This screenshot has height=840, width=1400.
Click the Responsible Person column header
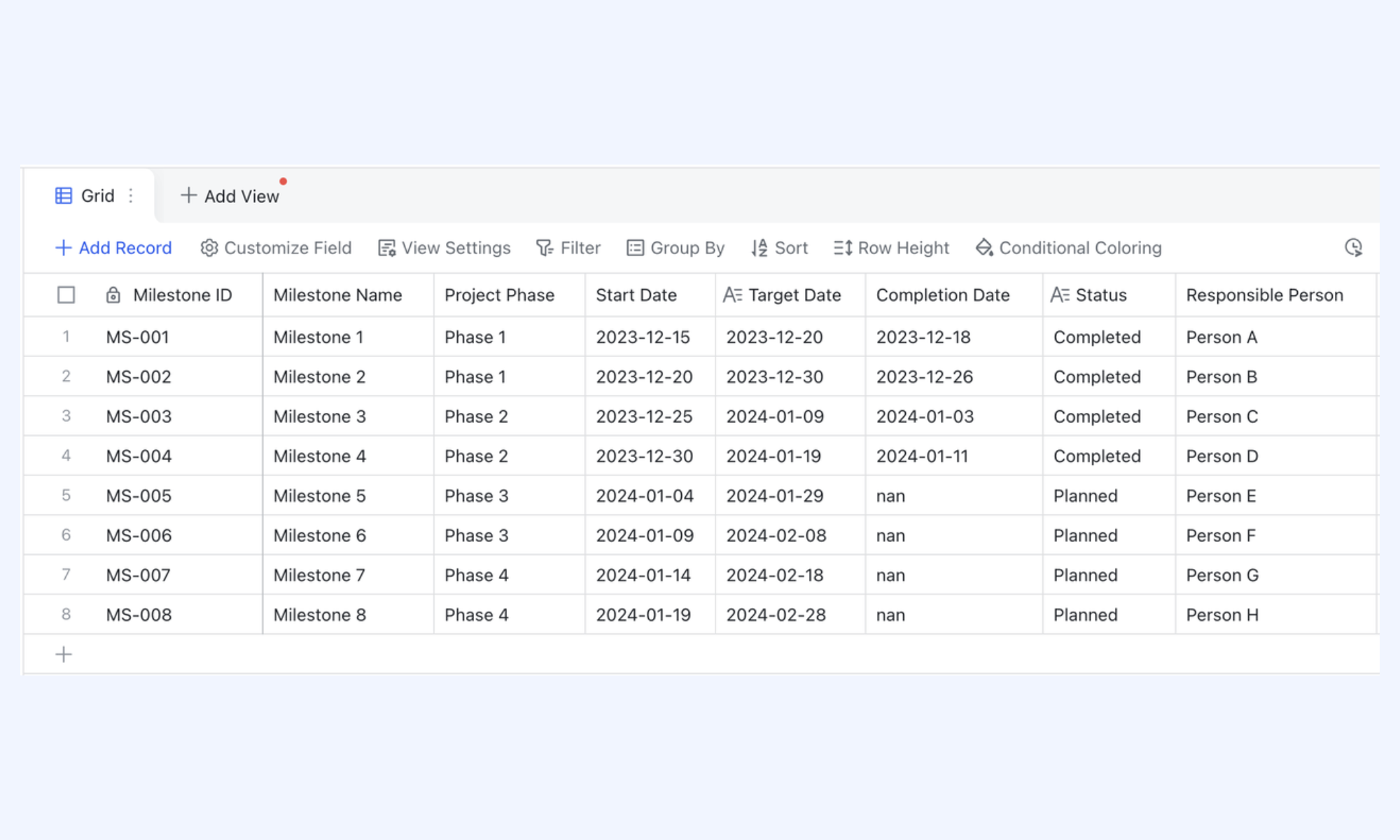point(1276,295)
